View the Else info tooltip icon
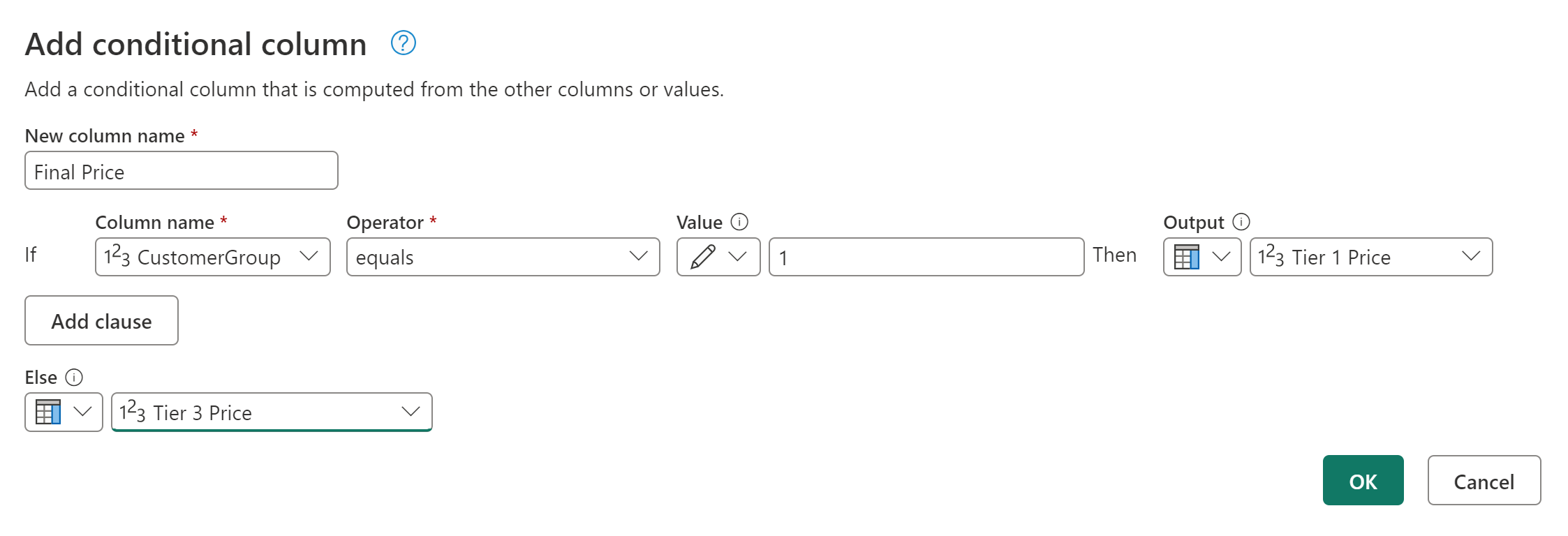1568x536 pixels. [x=75, y=378]
